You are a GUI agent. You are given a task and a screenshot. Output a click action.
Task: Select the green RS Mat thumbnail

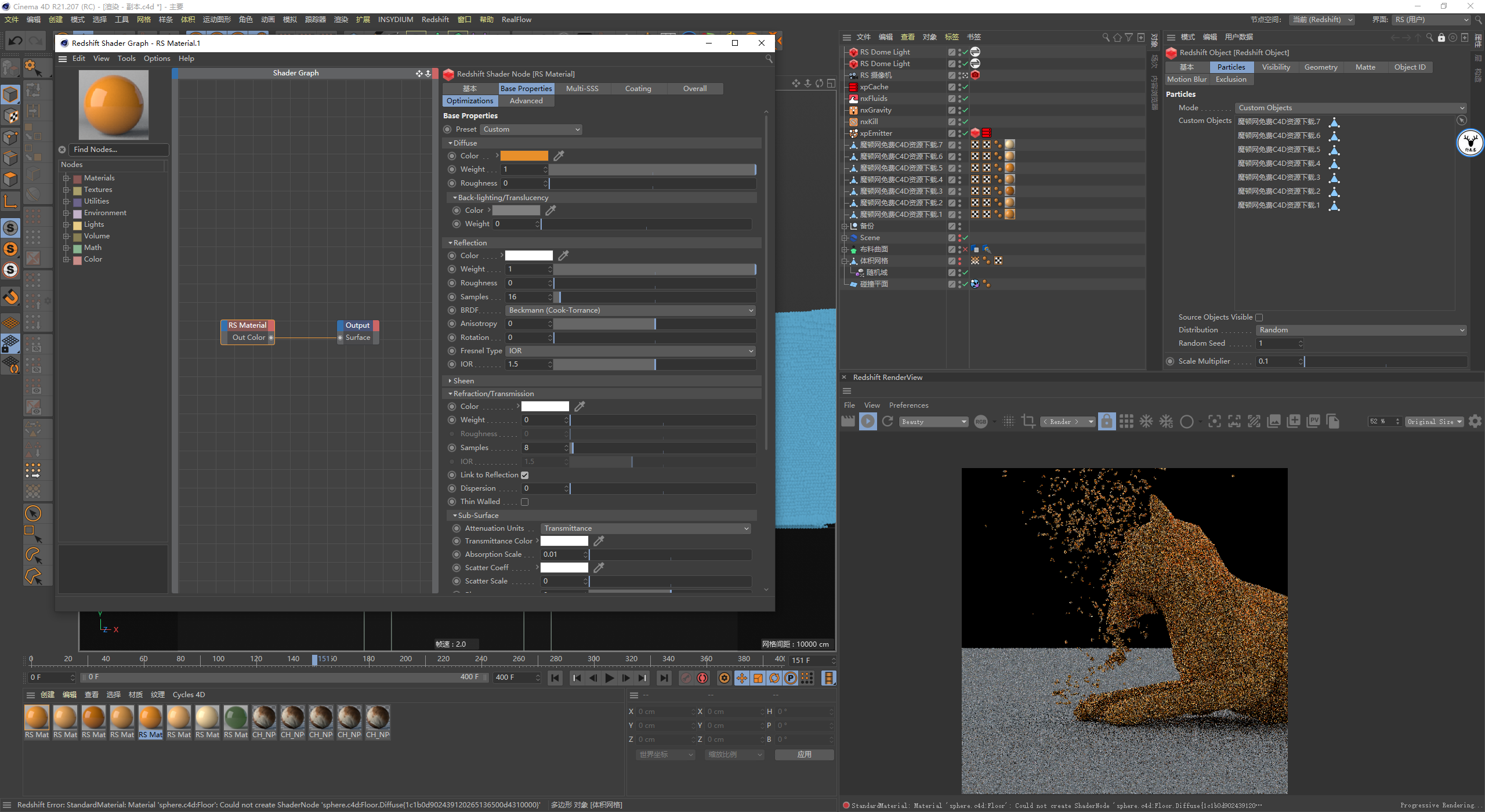point(236,718)
